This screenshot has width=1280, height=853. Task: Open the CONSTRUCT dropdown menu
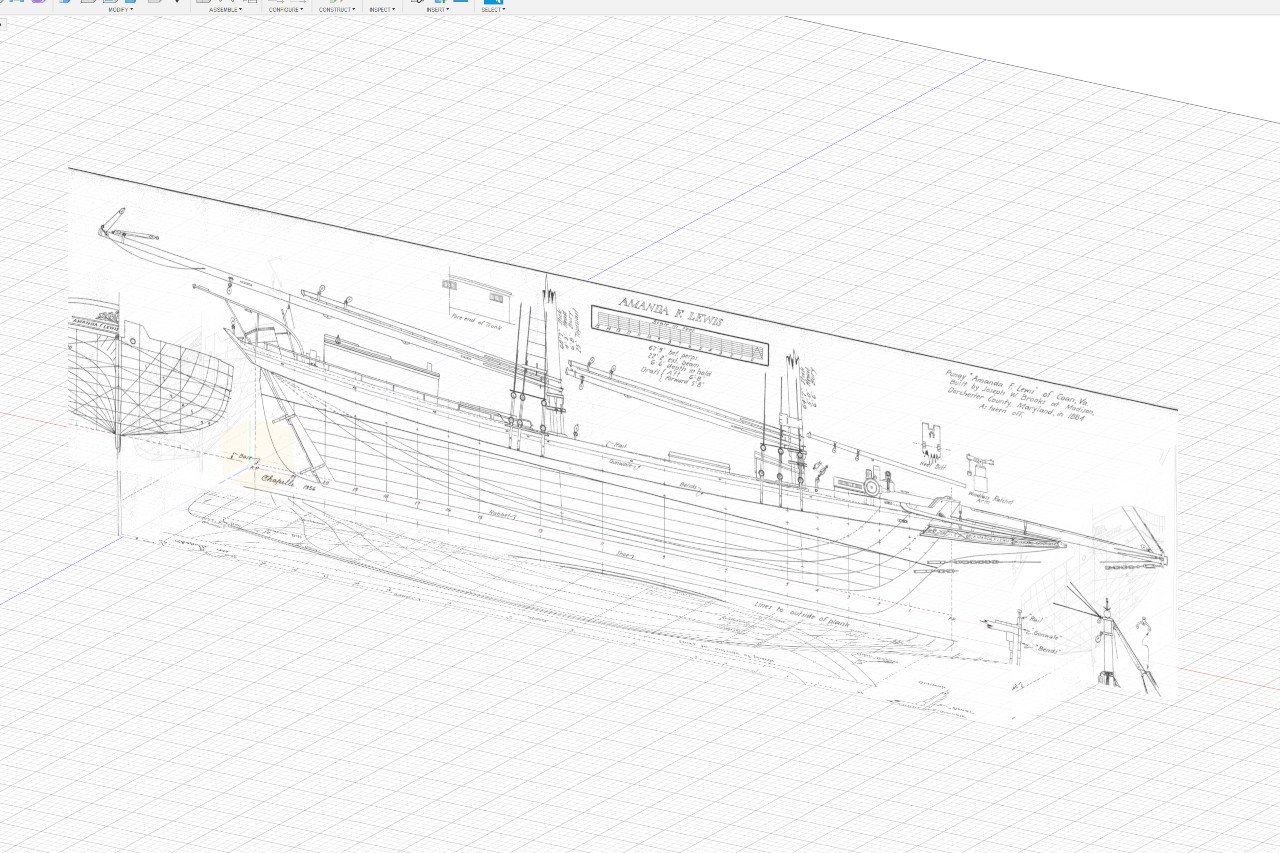(337, 9)
